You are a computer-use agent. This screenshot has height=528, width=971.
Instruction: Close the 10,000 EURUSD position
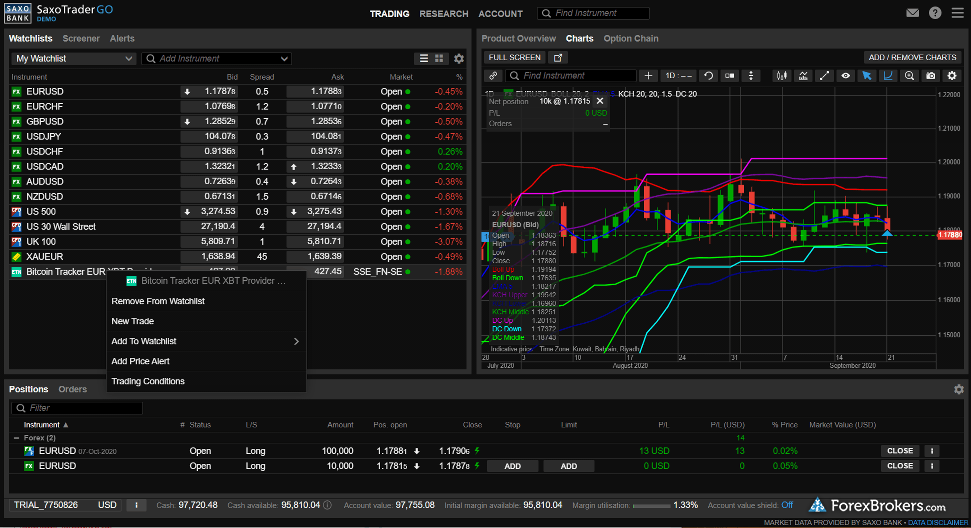click(900, 465)
